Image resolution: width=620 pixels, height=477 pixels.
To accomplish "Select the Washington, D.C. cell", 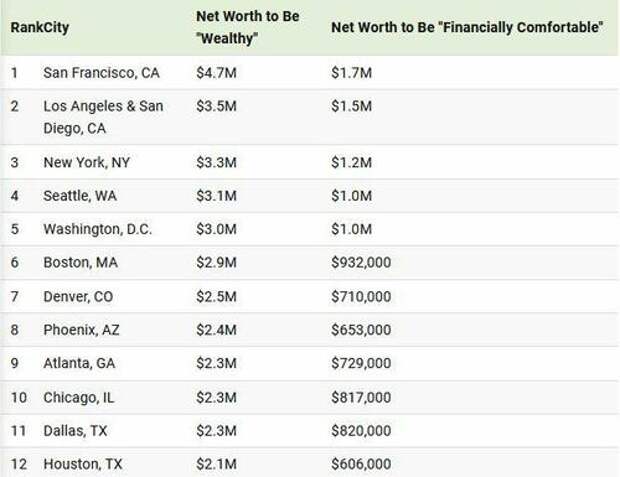I will pos(97,229).
